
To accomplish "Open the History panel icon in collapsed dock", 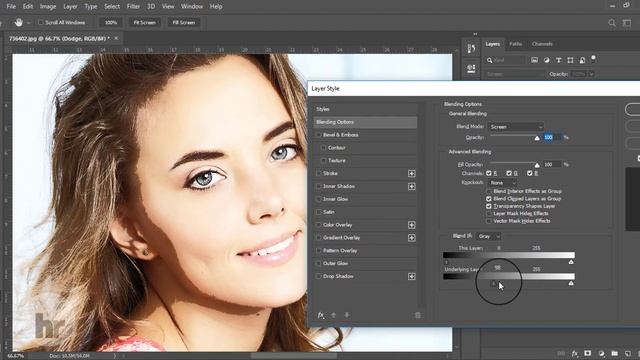I will [471, 49].
